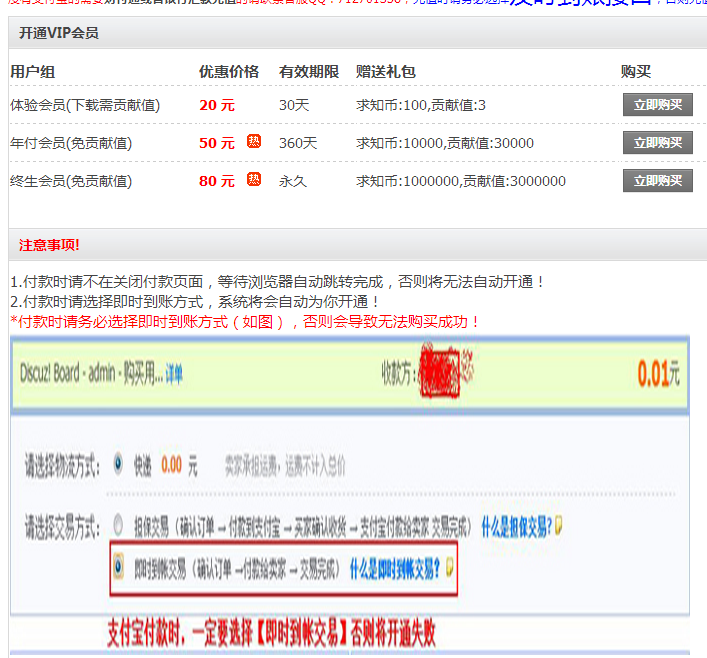This screenshot has width=707, height=658.
Task: Click the 卖家承担运费 note text
Action: tap(285, 466)
